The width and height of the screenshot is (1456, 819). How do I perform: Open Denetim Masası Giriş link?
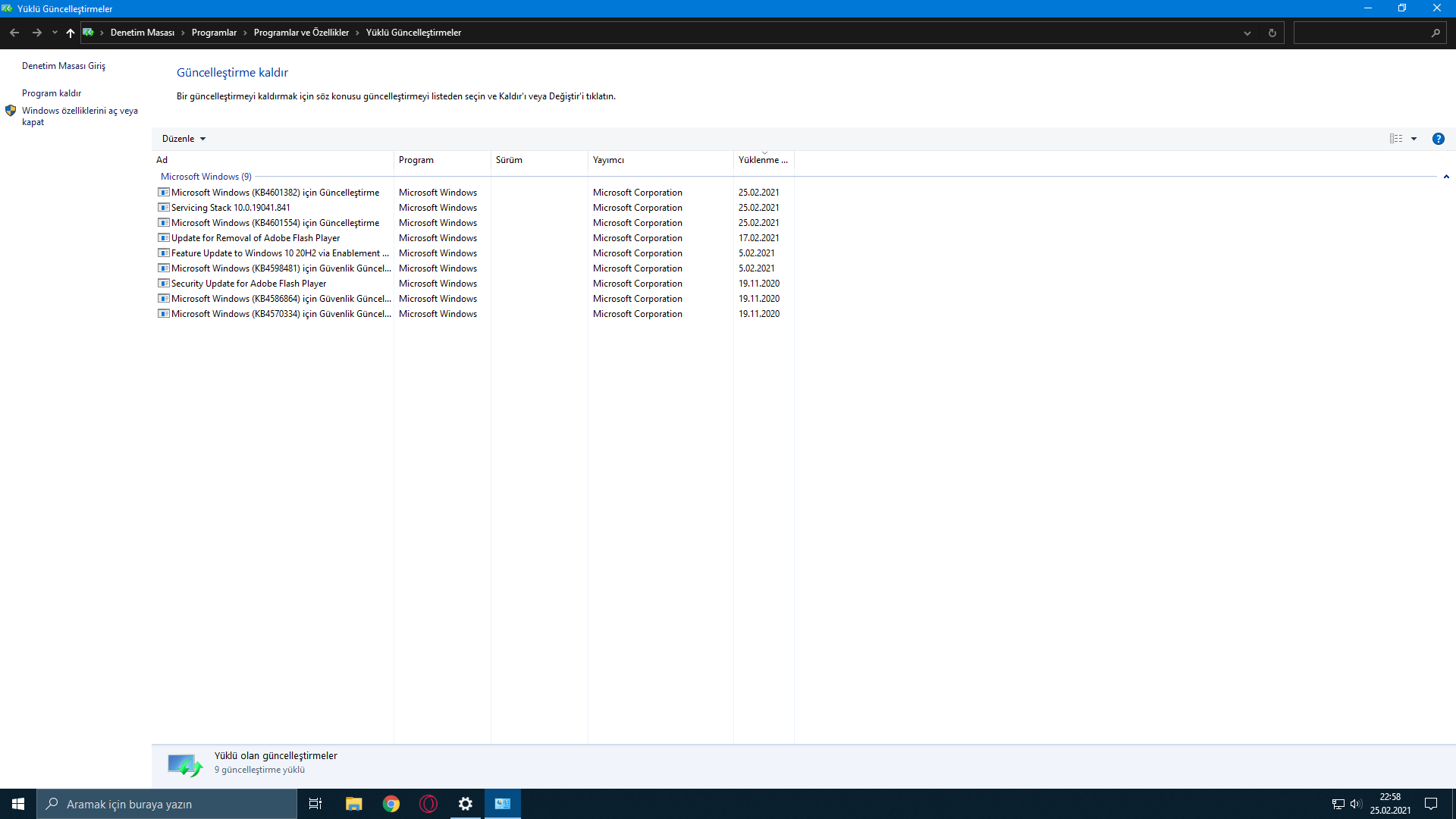pos(64,66)
